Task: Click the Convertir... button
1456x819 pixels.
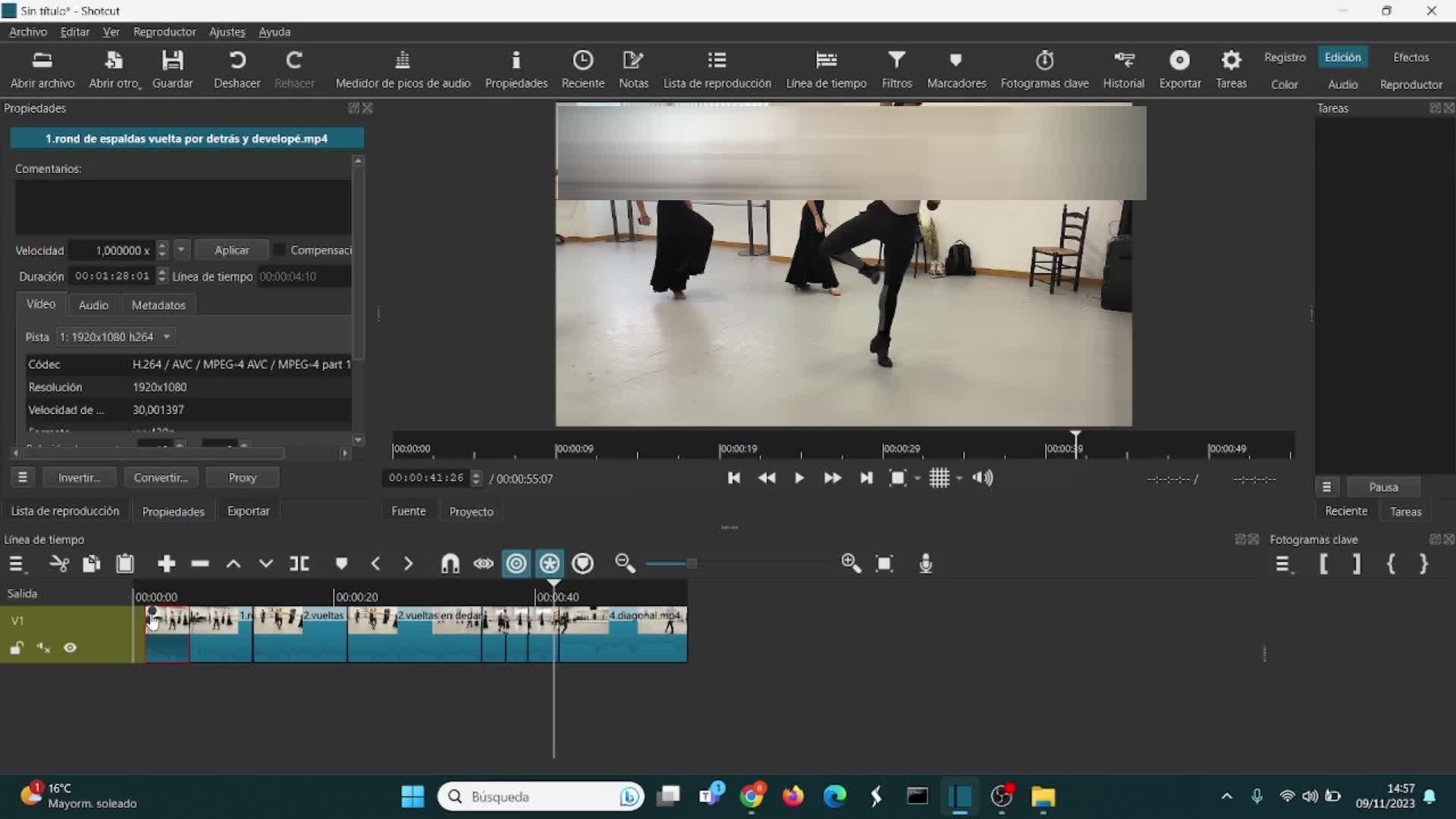Action: (160, 478)
